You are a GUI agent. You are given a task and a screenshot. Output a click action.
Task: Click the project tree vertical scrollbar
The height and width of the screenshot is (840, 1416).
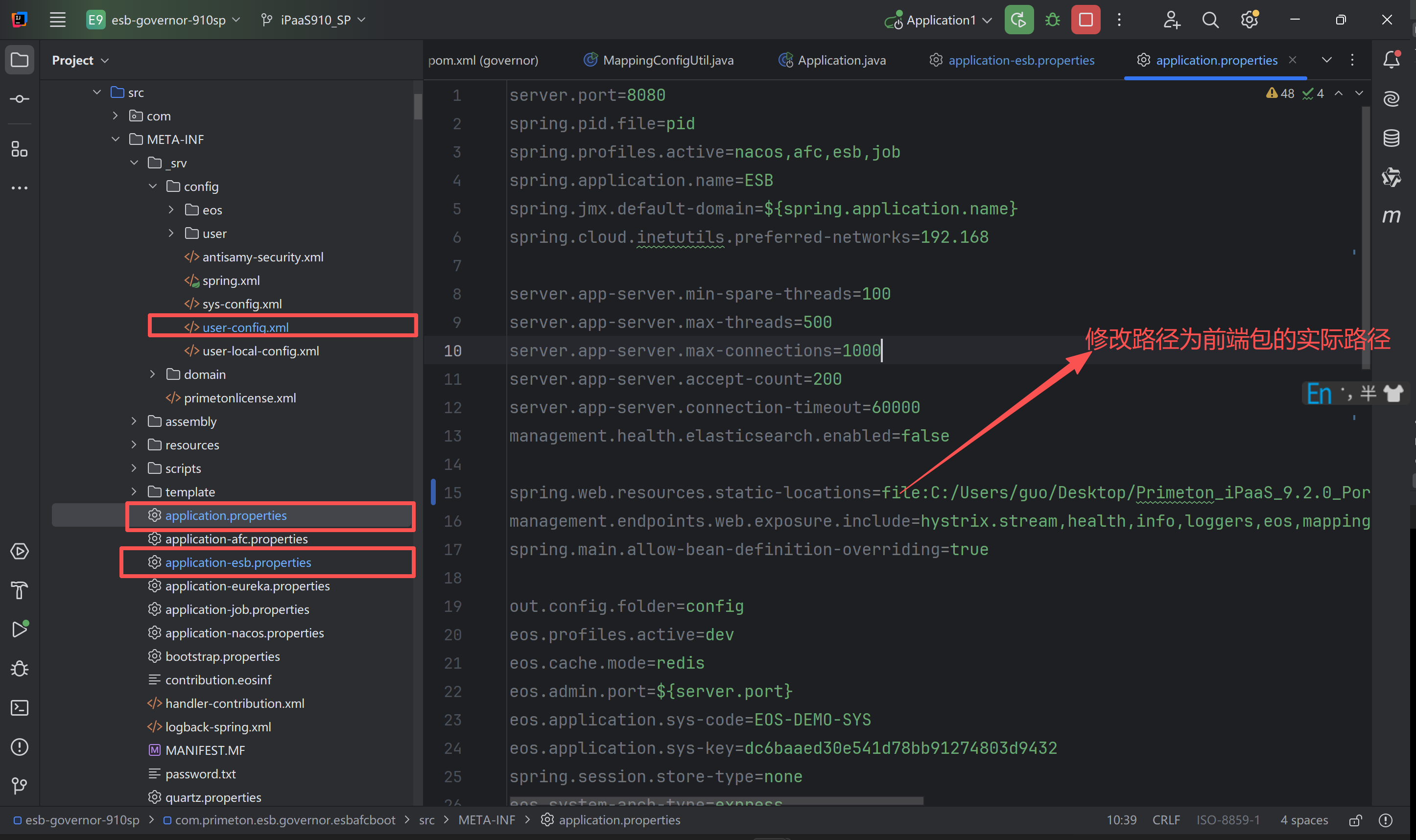pyautogui.click(x=418, y=106)
